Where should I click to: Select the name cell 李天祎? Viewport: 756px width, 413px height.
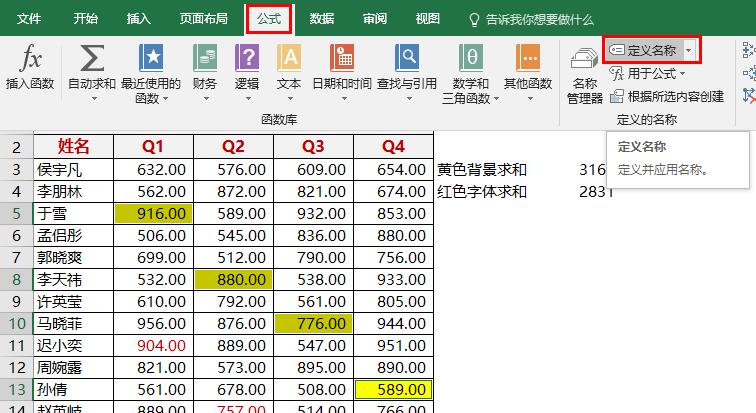click(x=73, y=280)
